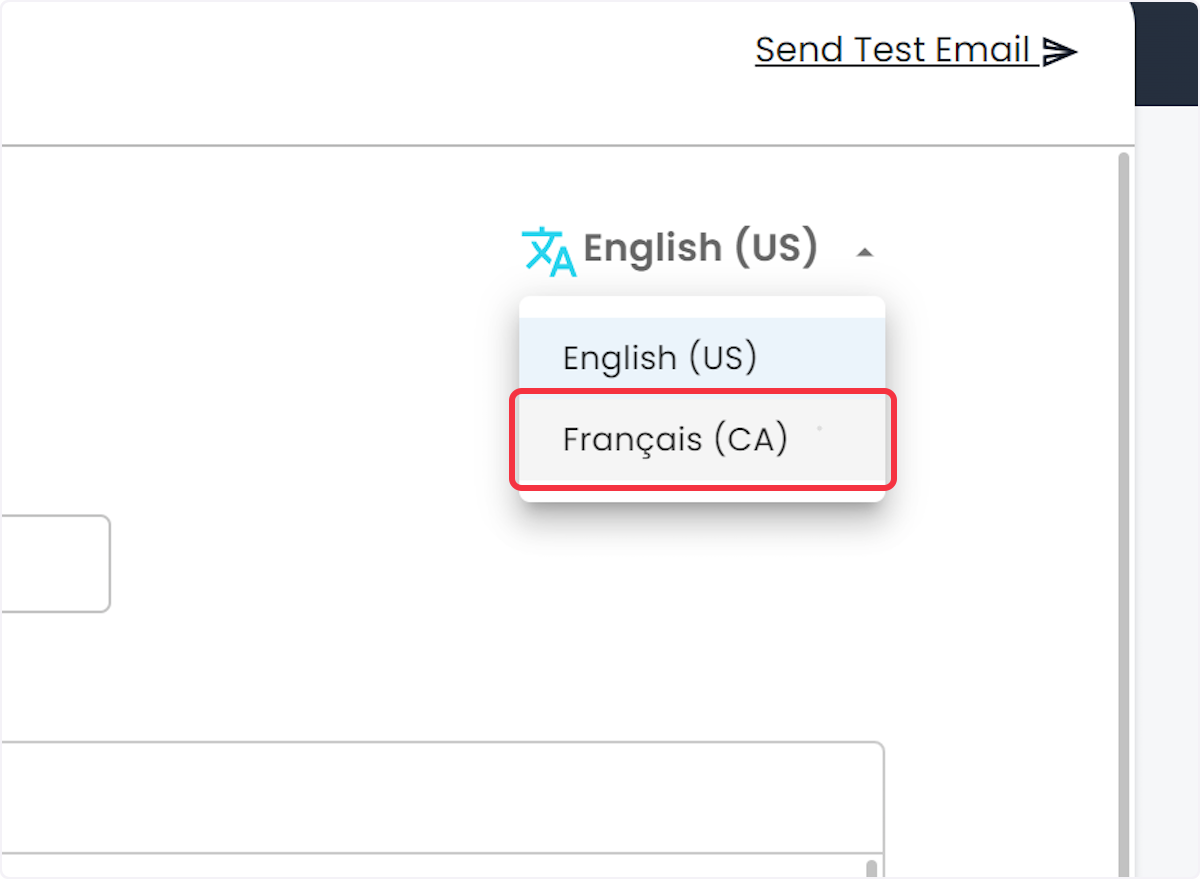Click the main panel vertical scrollbar
The width and height of the screenshot is (1200, 879).
pyautogui.click(x=1124, y=512)
